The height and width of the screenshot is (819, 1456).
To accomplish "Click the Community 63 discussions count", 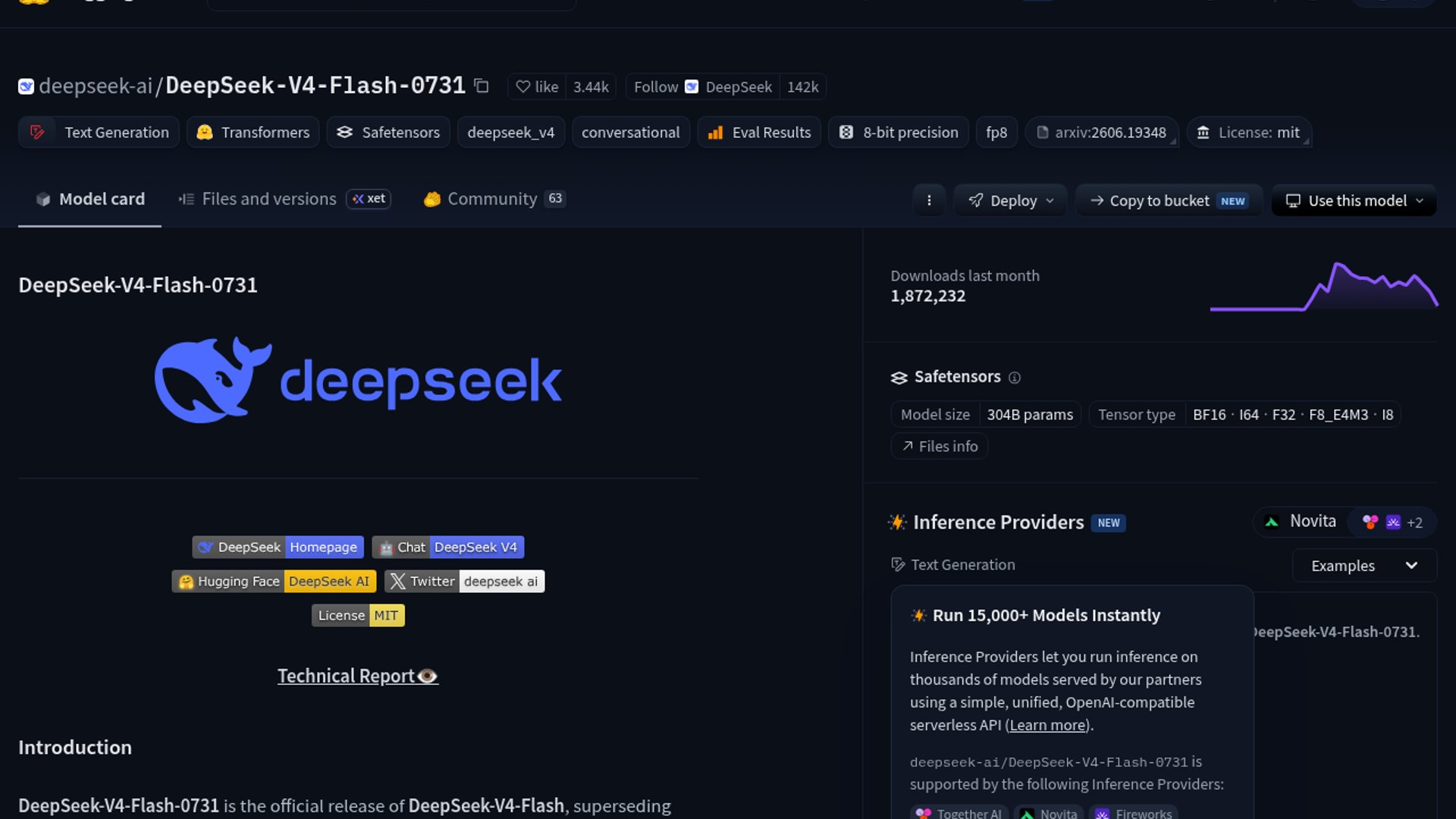I will point(555,199).
